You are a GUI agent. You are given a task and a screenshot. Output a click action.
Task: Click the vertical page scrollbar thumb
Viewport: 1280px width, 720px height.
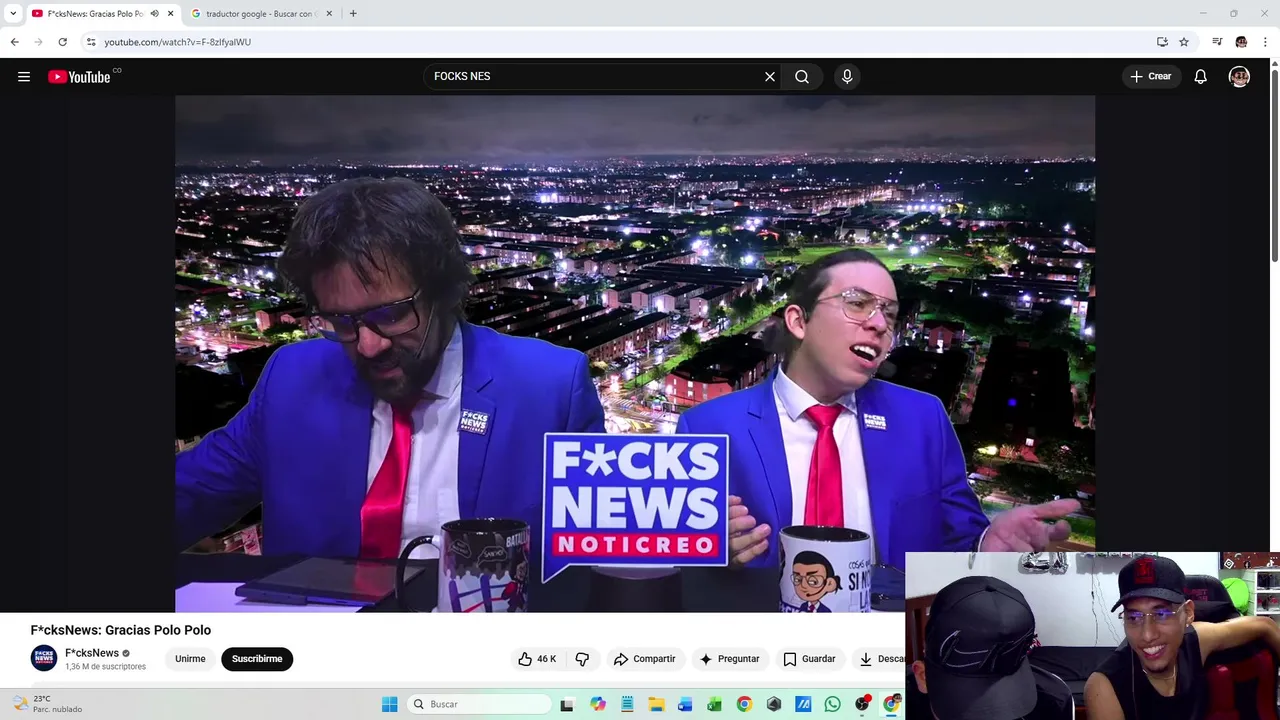click(x=1274, y=168)
